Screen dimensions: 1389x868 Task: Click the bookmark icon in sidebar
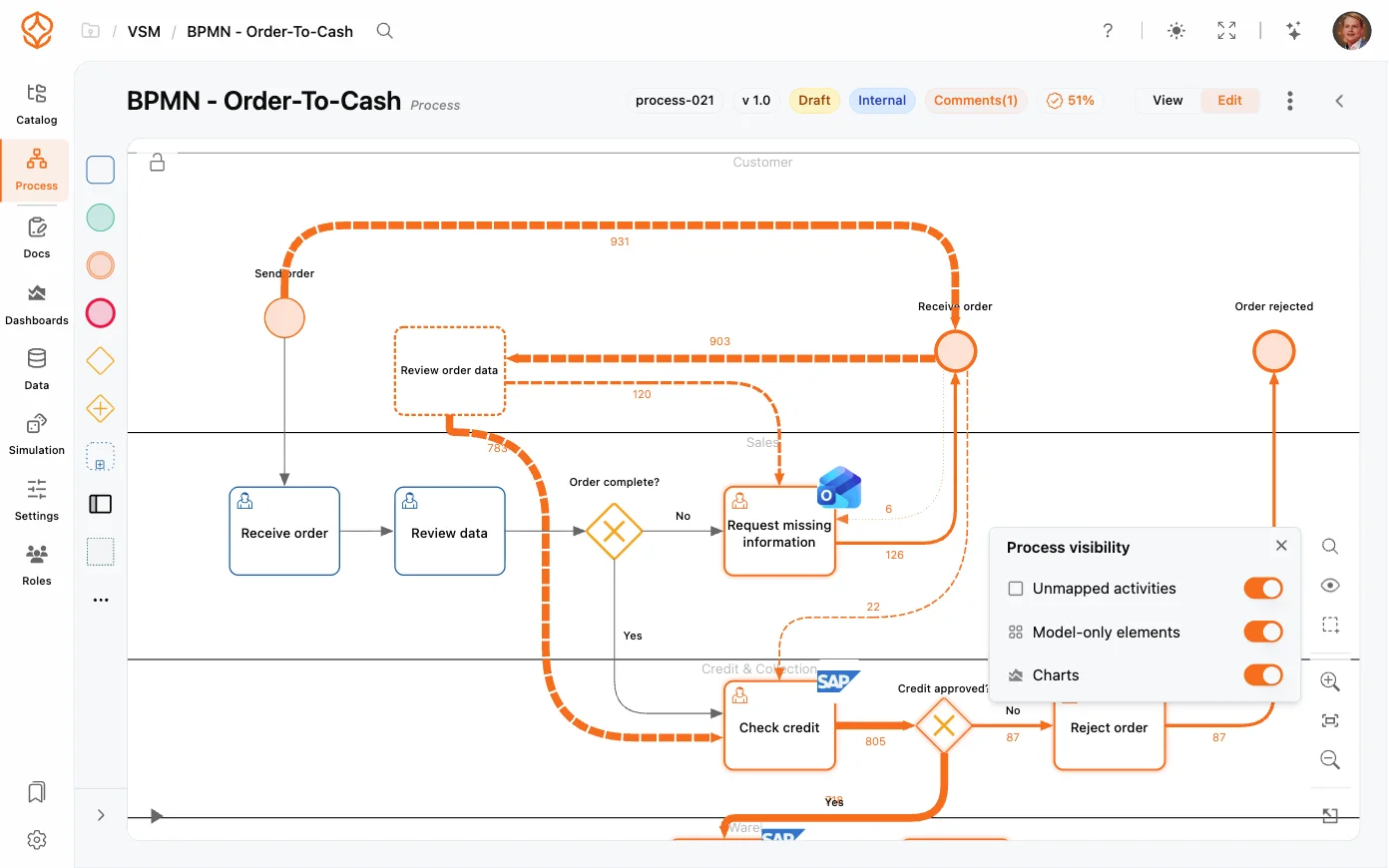37,792
